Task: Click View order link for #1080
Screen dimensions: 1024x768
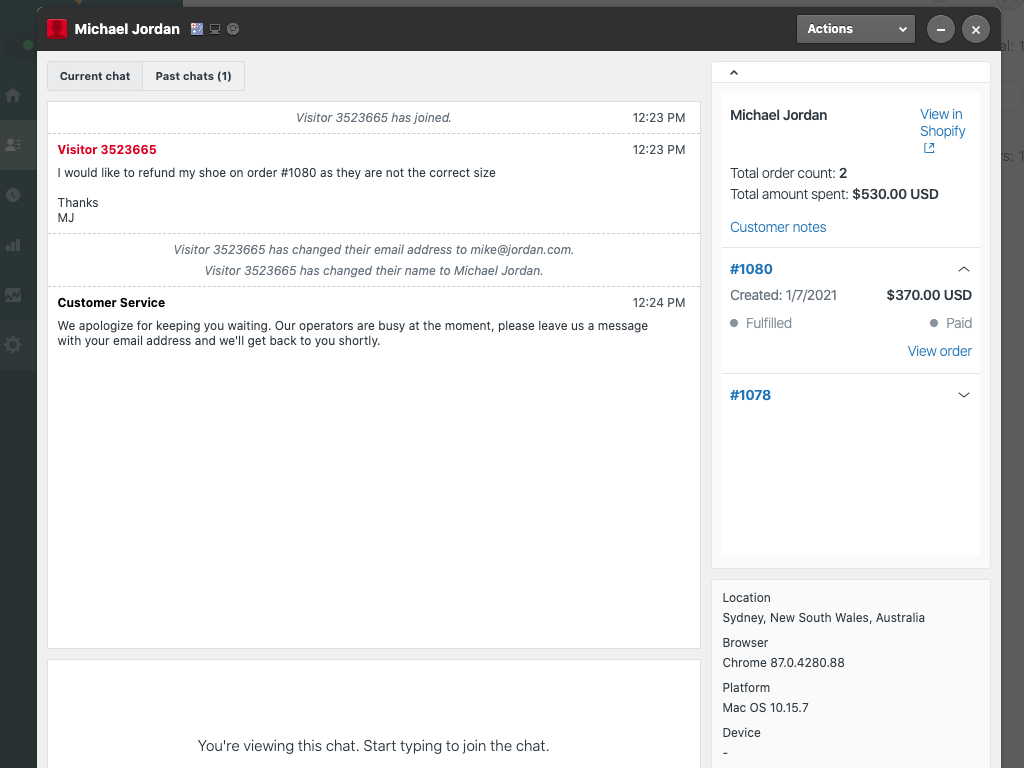Action: (939, 351)
